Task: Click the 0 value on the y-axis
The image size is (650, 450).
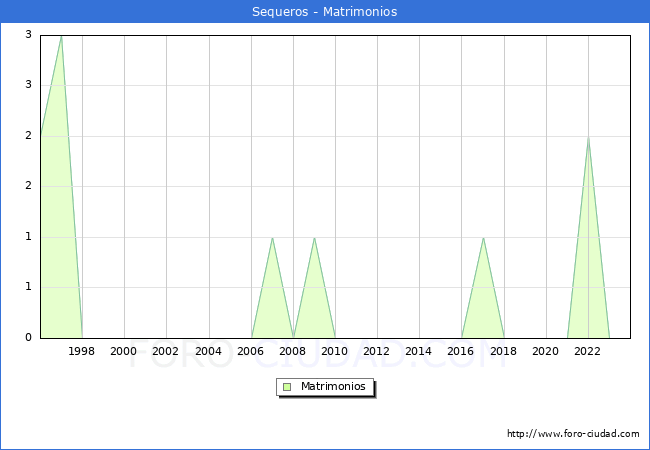Action: tap(29, 338)
